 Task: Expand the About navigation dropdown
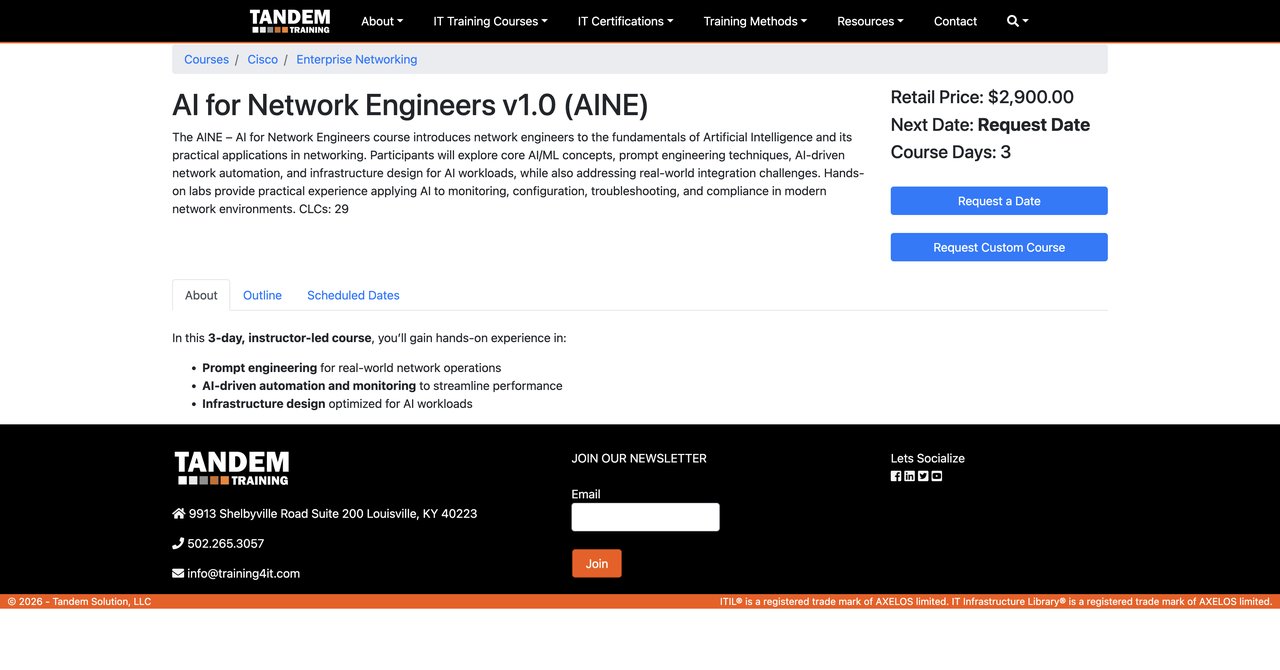382,21
